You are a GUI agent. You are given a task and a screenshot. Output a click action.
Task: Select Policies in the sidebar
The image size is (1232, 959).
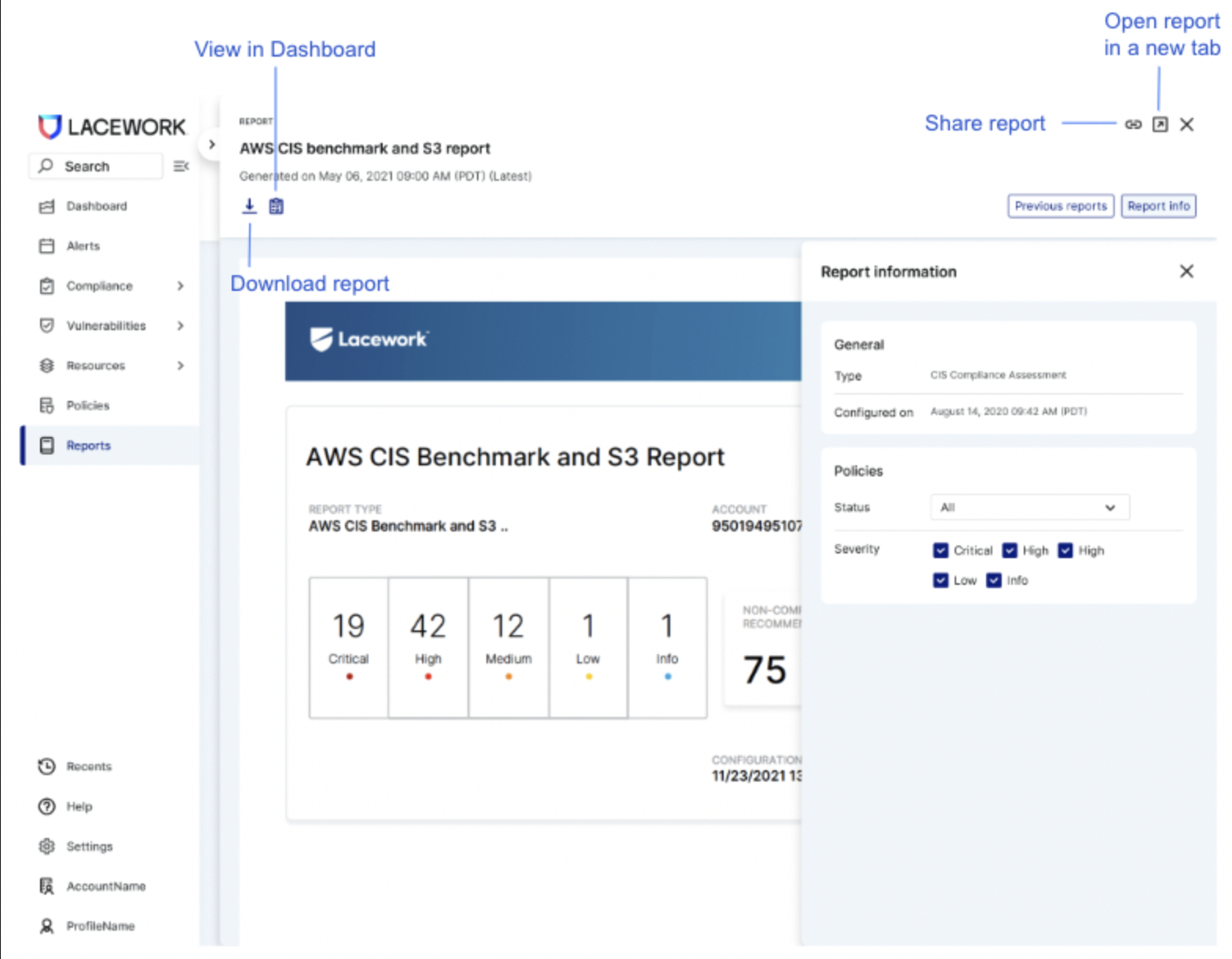click(x=88, y=406)
